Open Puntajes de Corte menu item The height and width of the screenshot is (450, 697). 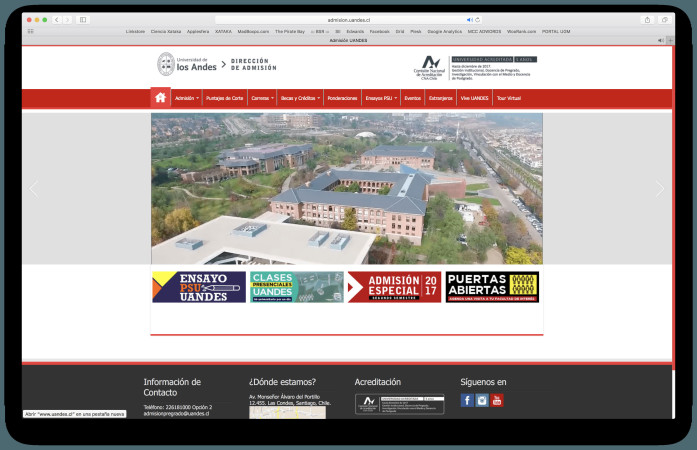point(224,98)
